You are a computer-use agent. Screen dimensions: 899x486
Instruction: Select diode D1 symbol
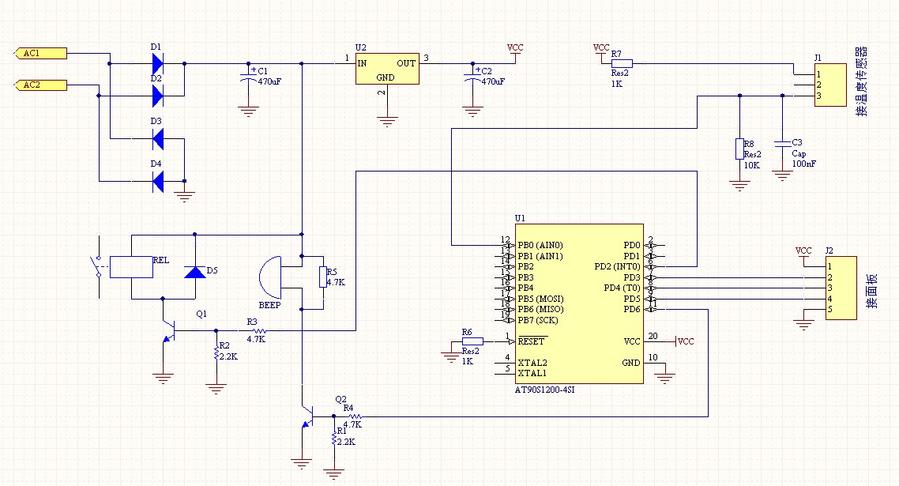coord(156,62)
